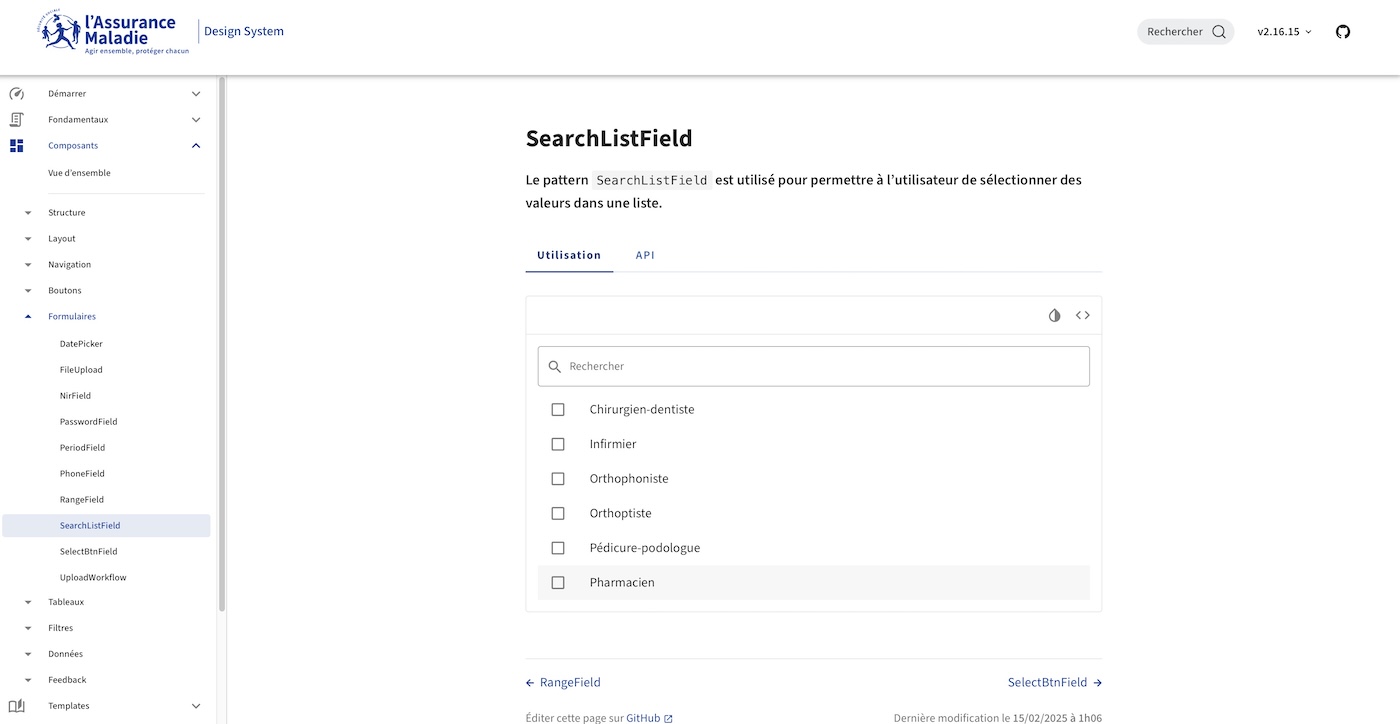
Task: Navigate to the SelectBtnField page
Action: pos(1047,682)
